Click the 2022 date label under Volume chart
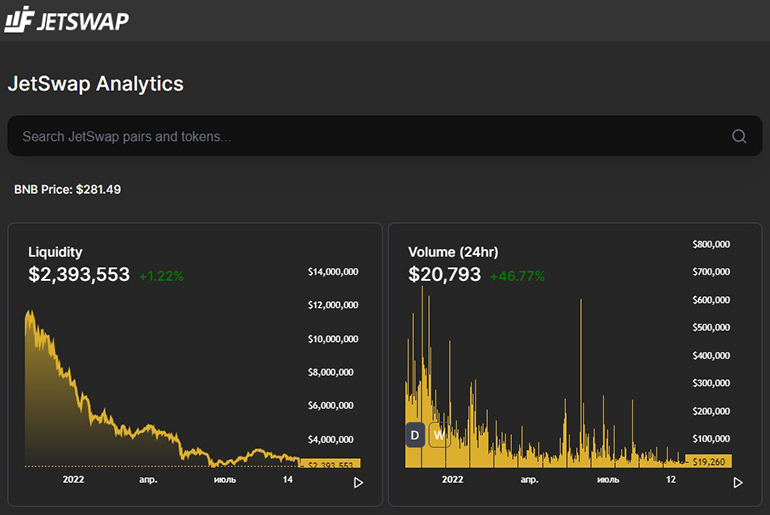The height and width of the screenshot is (515, 770). click(452, 480)
